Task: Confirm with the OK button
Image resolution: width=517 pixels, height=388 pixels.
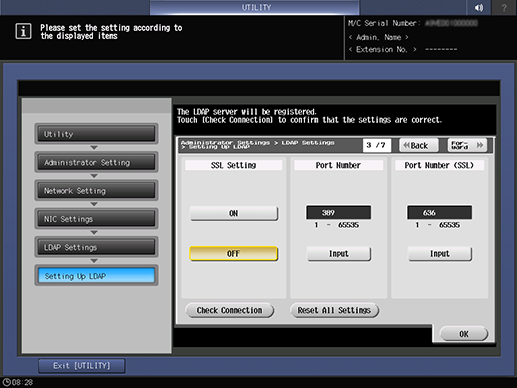Action: pos(464,334)
